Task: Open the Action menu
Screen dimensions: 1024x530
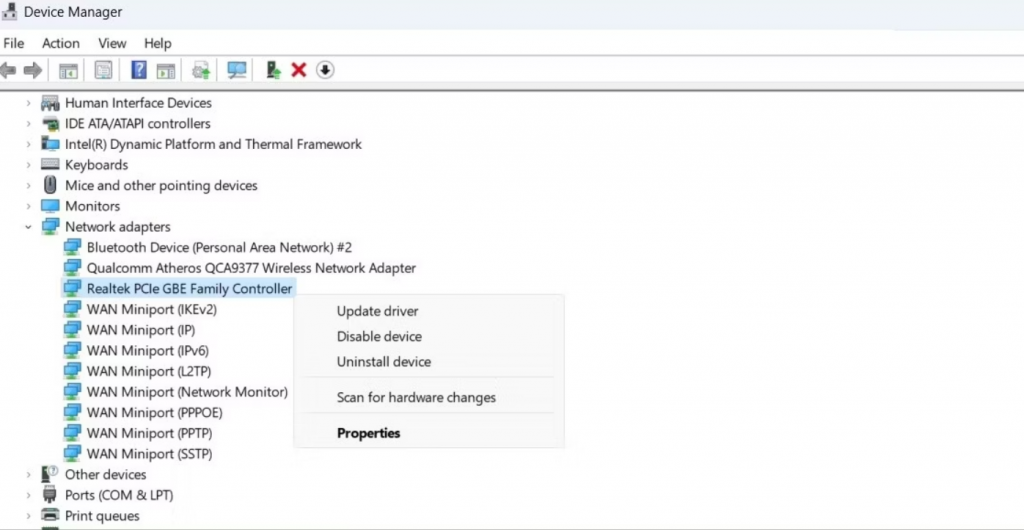Action: (60, 43)
